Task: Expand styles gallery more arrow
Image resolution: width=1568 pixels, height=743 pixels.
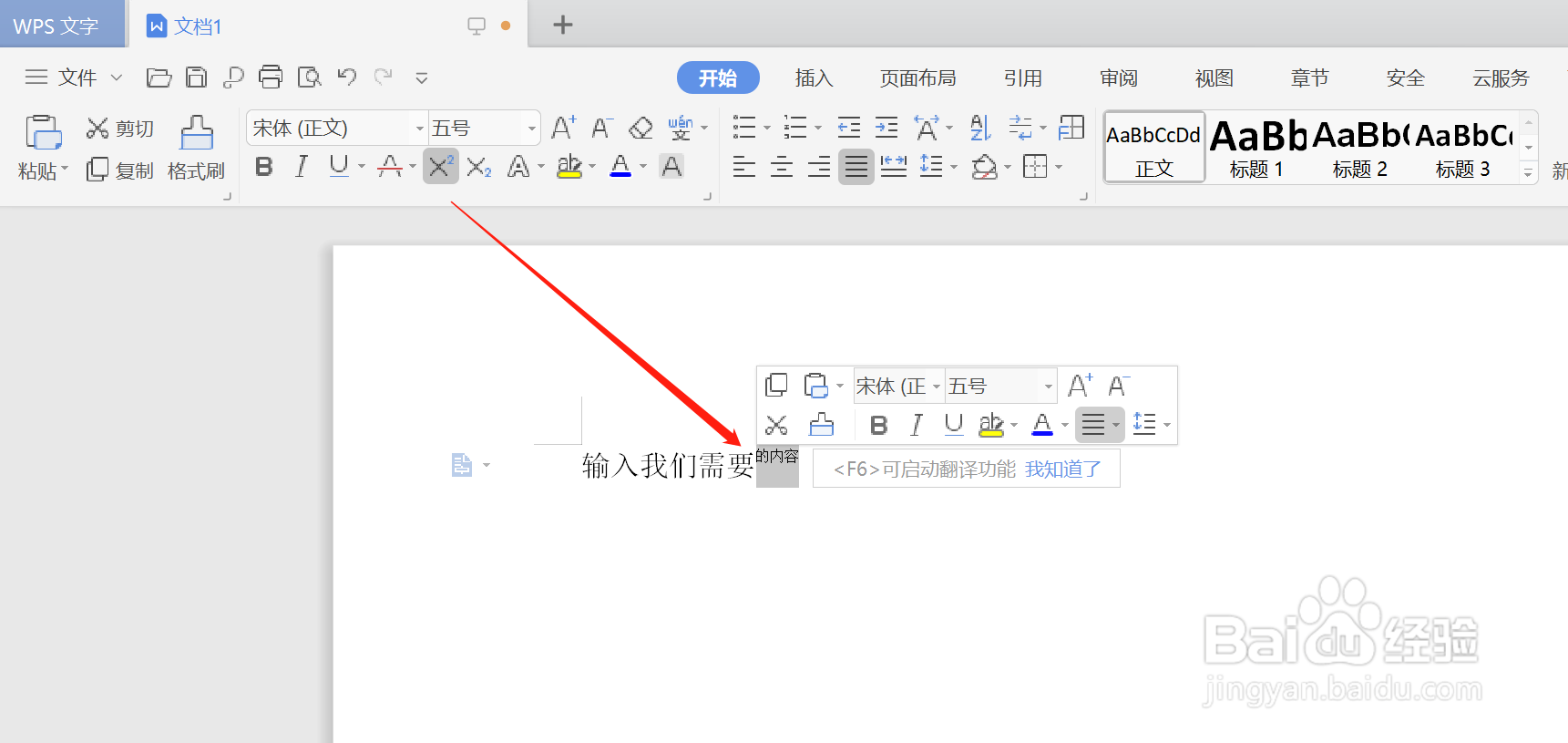Action: point(1529,172)
